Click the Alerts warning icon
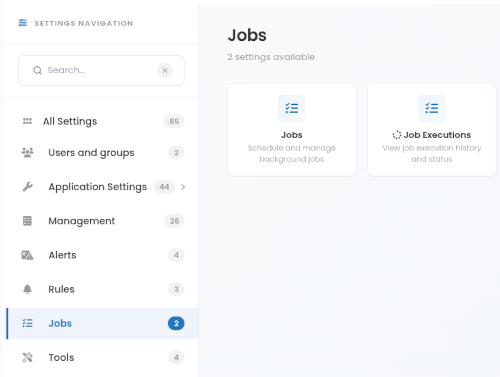The image size is (500, 377). pos(27,255)
